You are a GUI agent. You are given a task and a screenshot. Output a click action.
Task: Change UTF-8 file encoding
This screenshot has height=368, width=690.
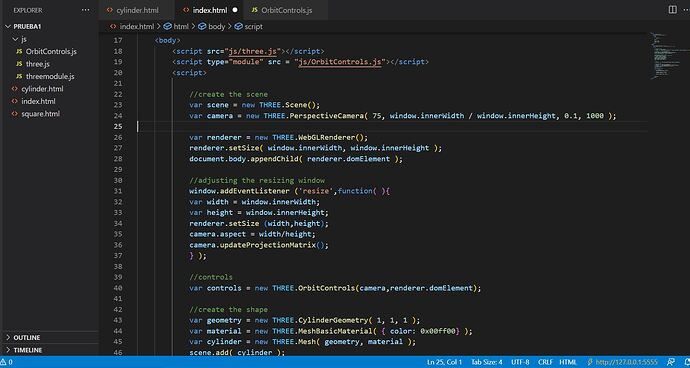520,362
